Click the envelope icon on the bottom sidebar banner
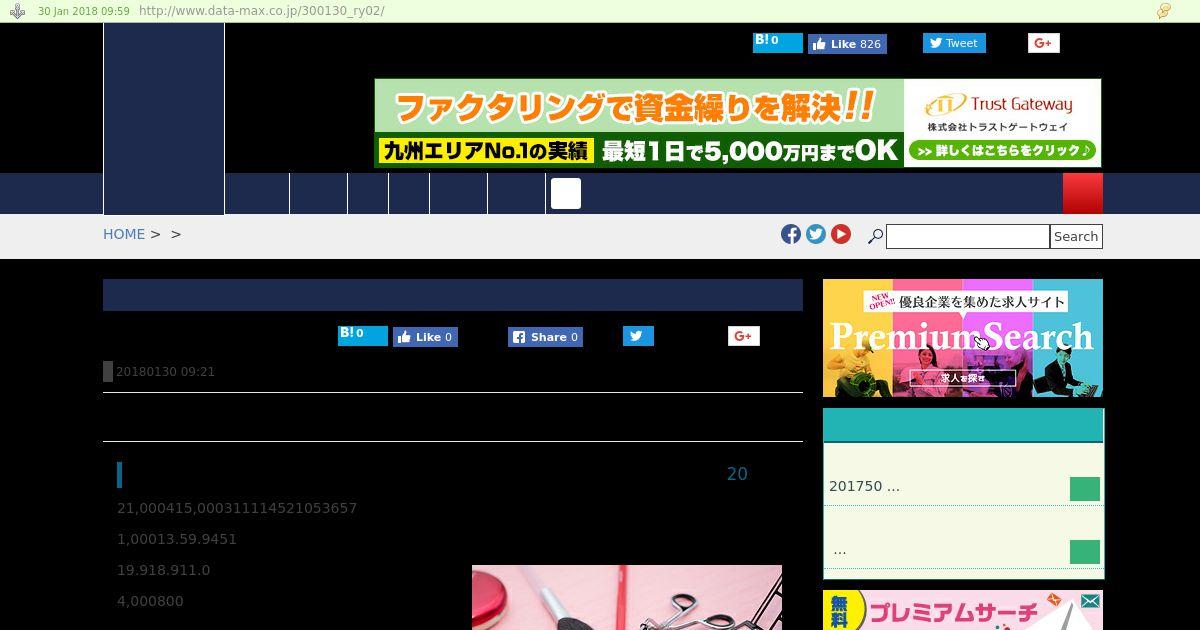1200x630 pixels. coord(1090,601)
